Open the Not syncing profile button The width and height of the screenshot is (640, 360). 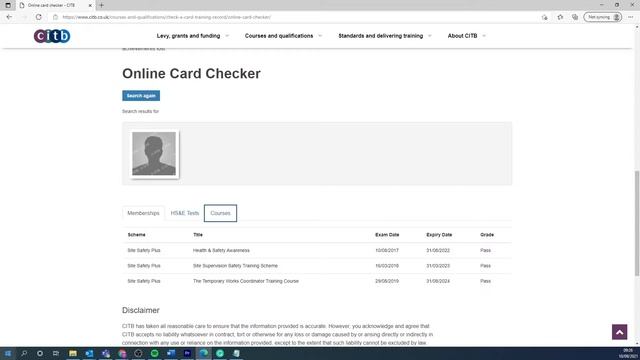click(x=602, y=17)
